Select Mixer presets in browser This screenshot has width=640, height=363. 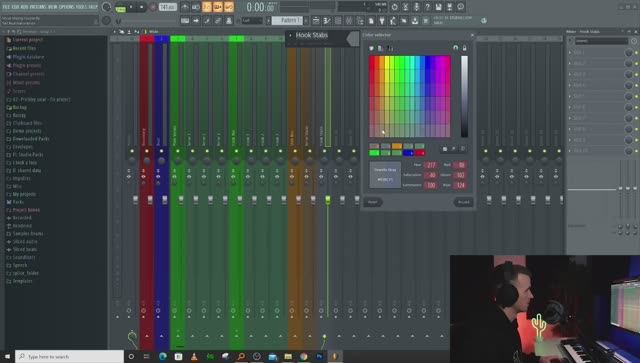click(26, 82)
